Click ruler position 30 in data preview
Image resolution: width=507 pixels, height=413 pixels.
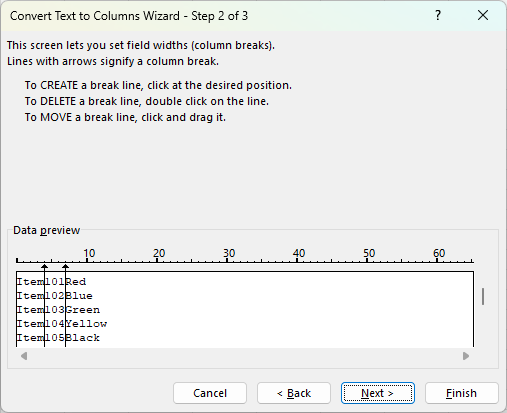pos(229,253)
